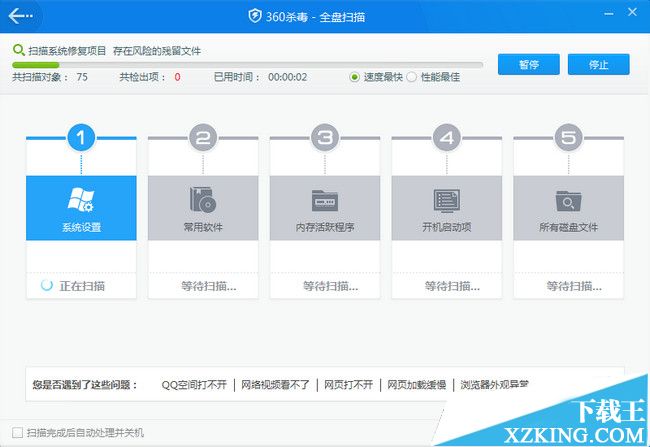Click the 常用软件 disc box icon
Viewport: 650px width, 447px height.
pos(202,198)
